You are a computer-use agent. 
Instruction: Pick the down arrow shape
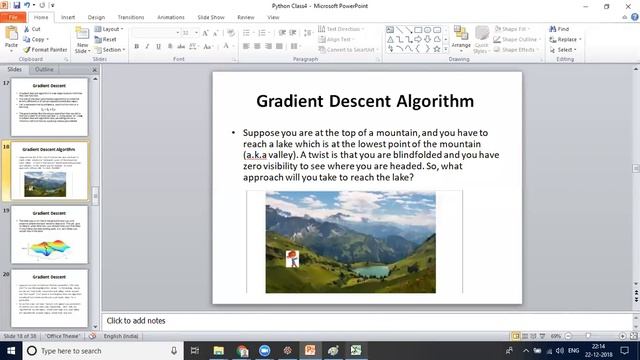pos(427,40)
